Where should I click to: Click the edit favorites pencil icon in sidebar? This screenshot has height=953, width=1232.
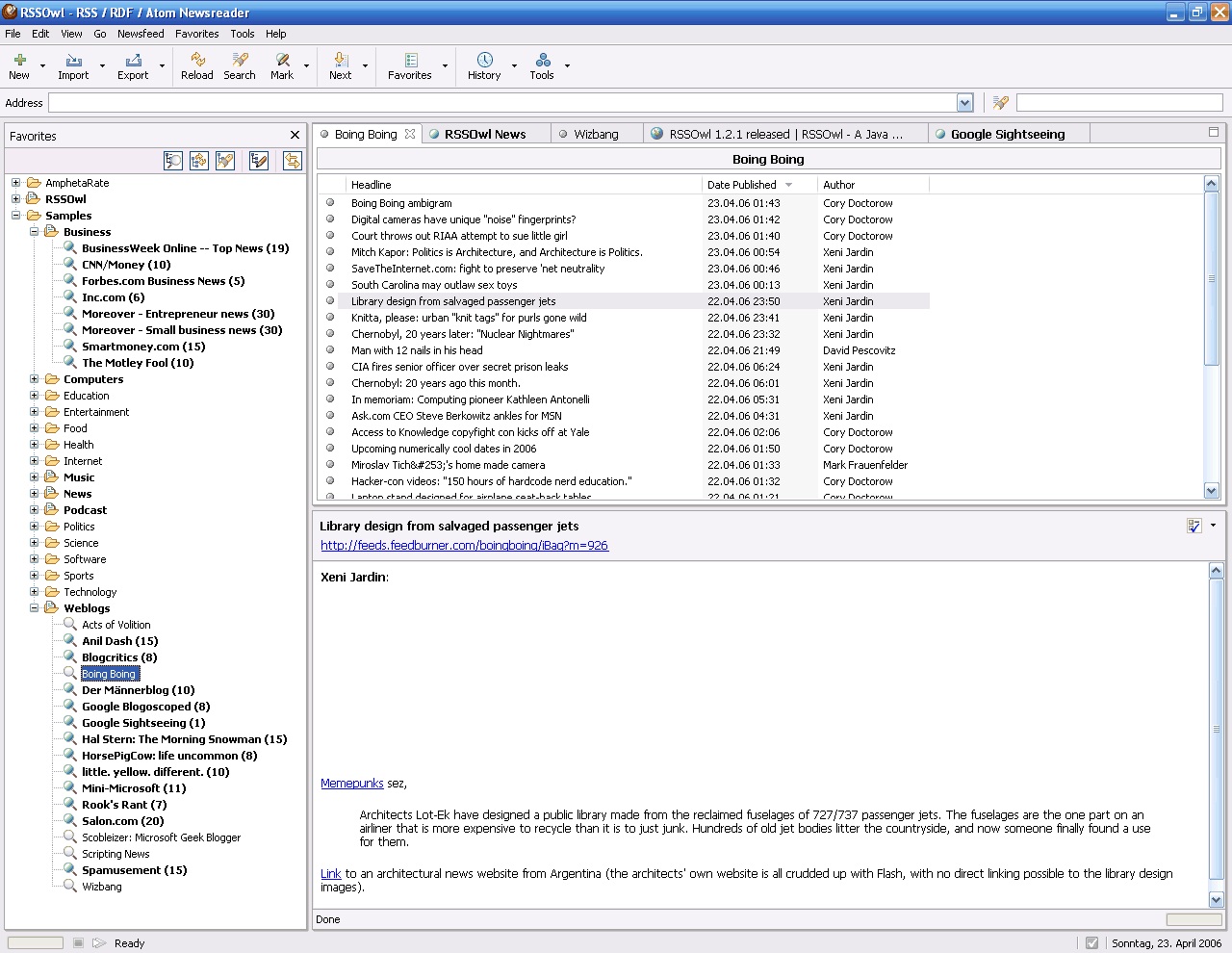(x=258, y=161)
